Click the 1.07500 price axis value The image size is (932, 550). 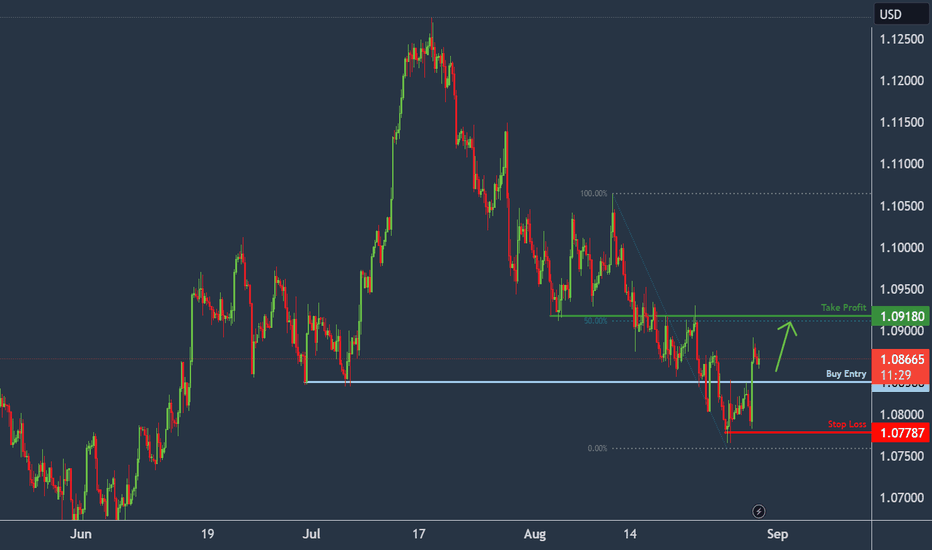[902, 456]
